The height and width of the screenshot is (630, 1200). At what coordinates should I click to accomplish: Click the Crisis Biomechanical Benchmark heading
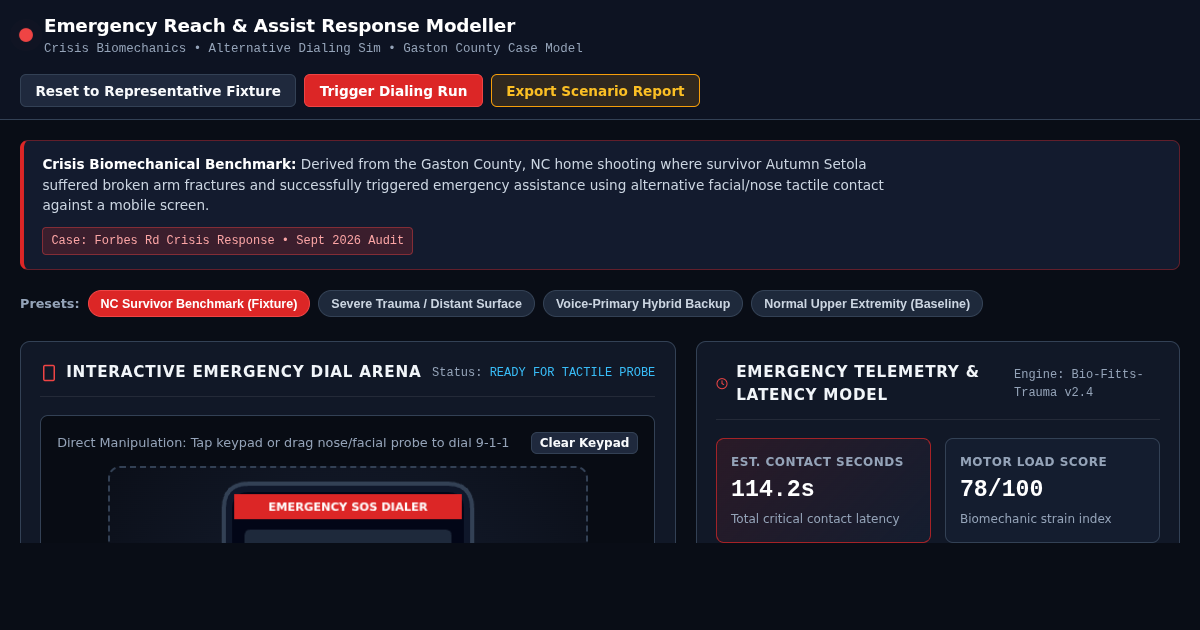click(169, 164)
